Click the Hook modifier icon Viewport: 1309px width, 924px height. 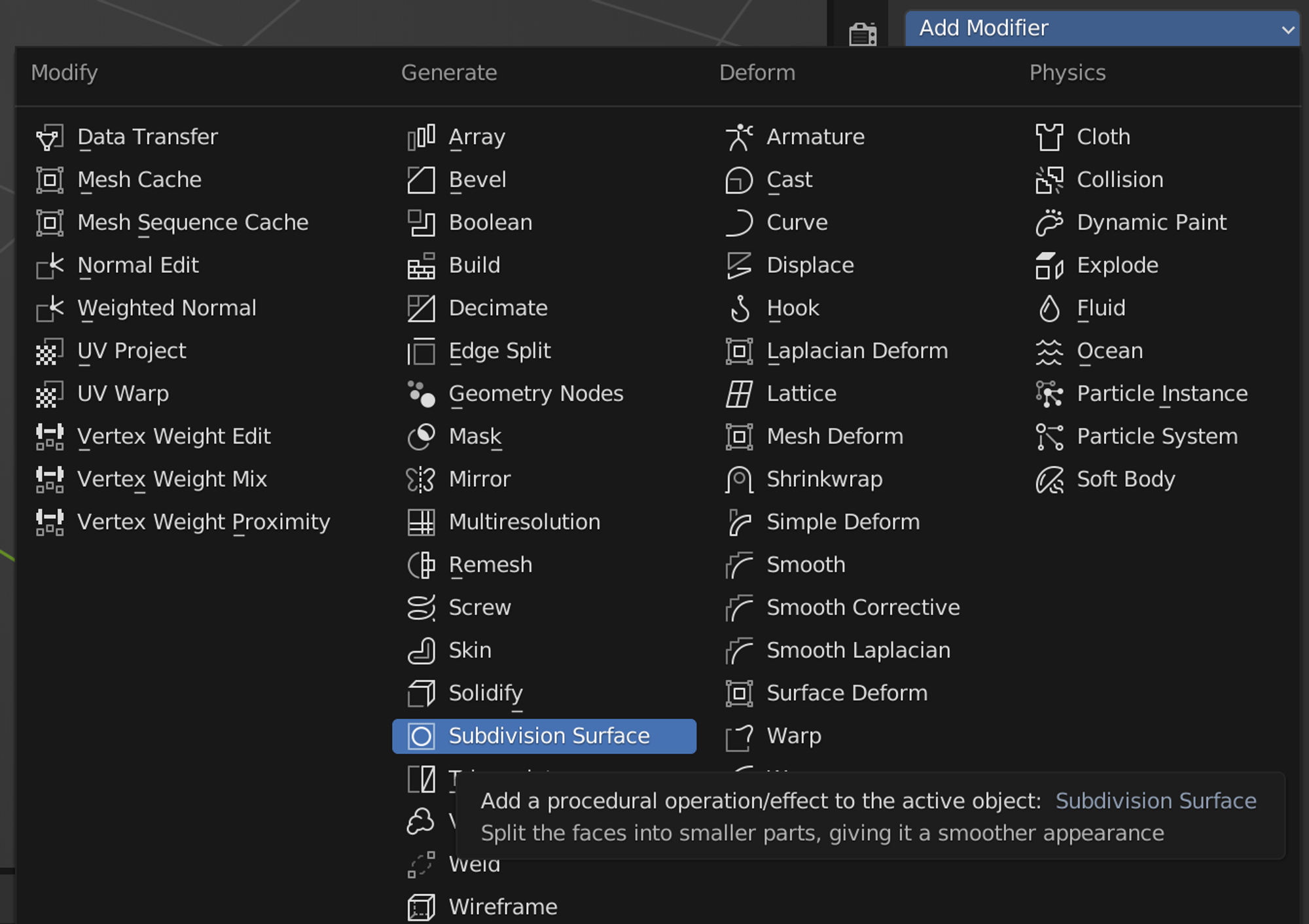(x=739, y=308)
